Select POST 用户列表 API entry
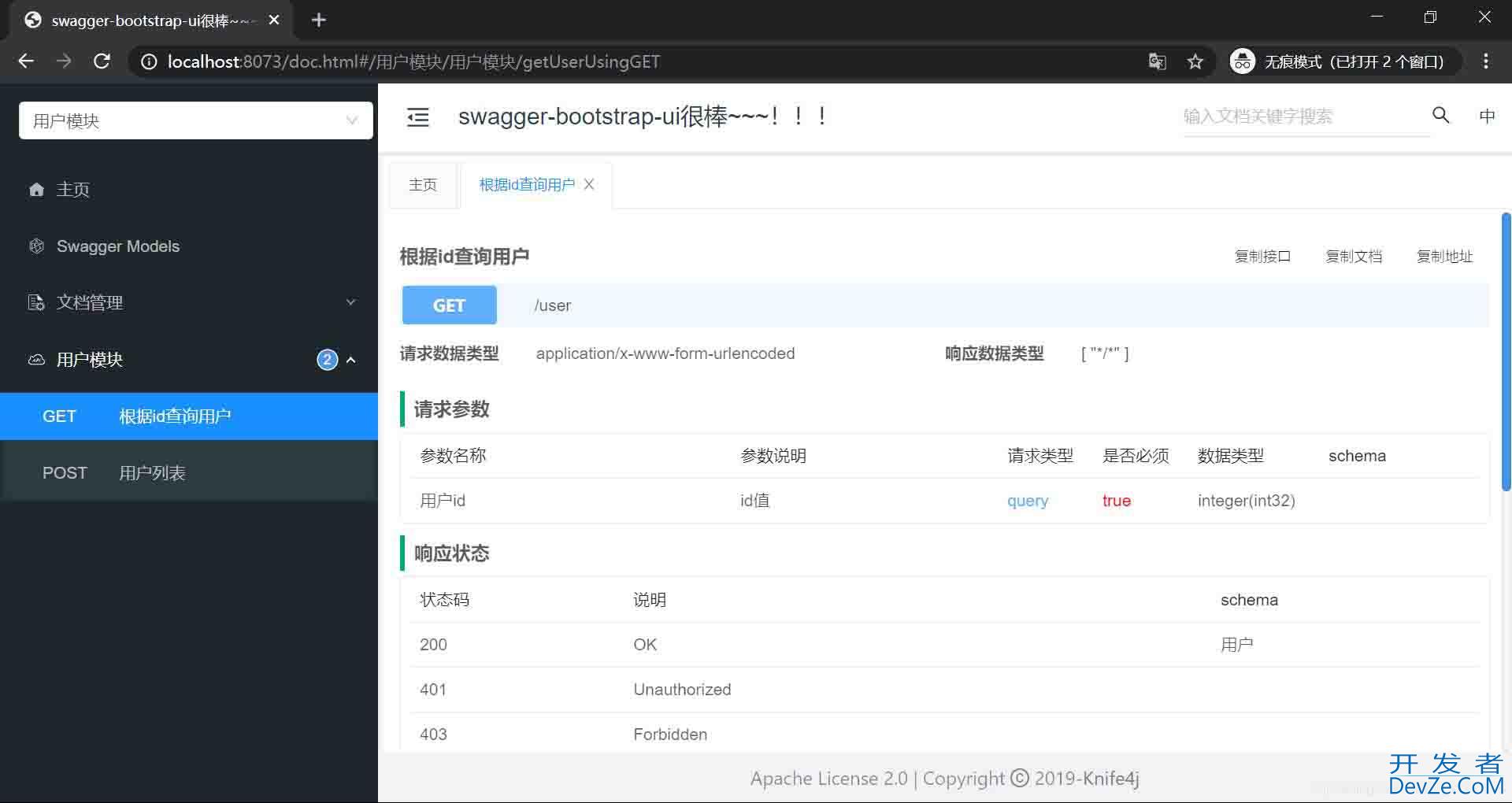The width and height of the screenshot is (1512, 803). point(189,473)
